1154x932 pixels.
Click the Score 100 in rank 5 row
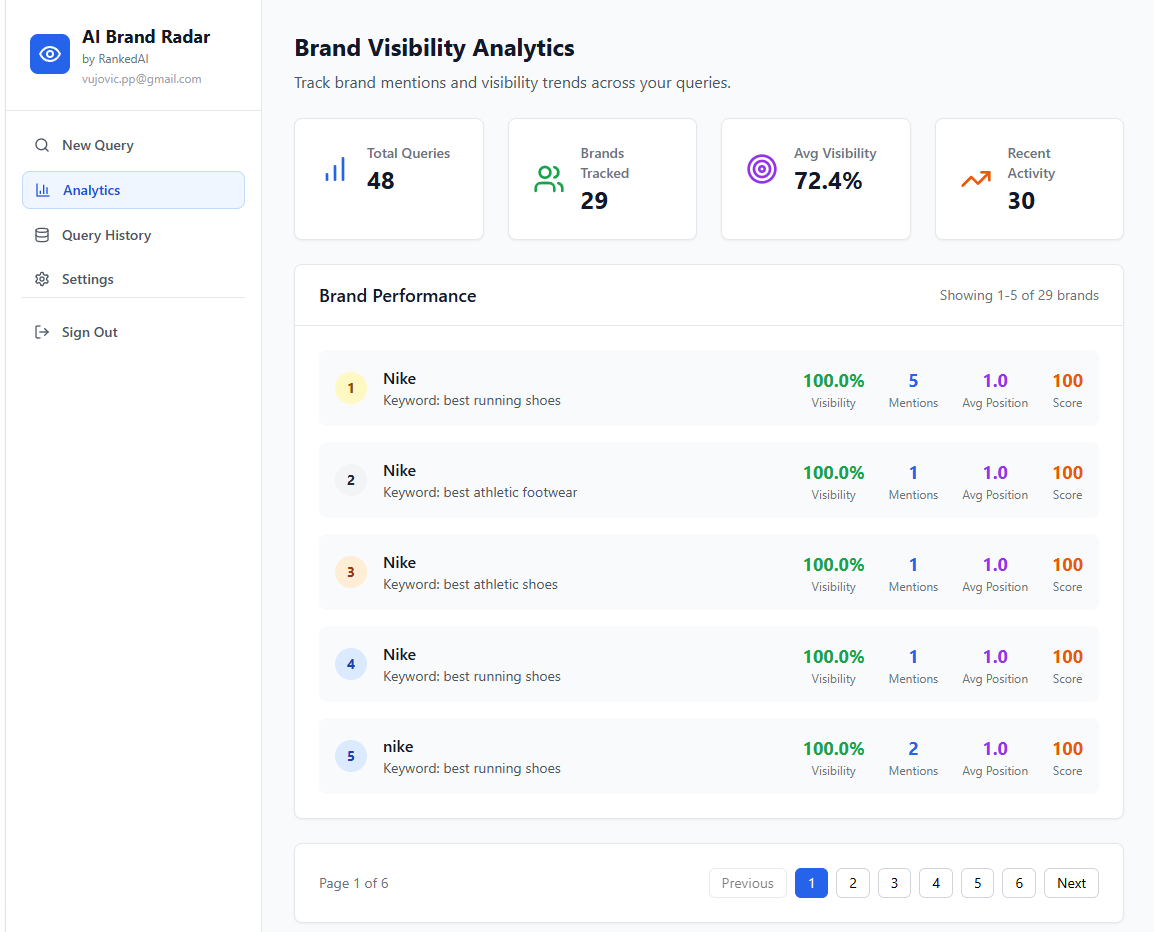pos(1067,749)
